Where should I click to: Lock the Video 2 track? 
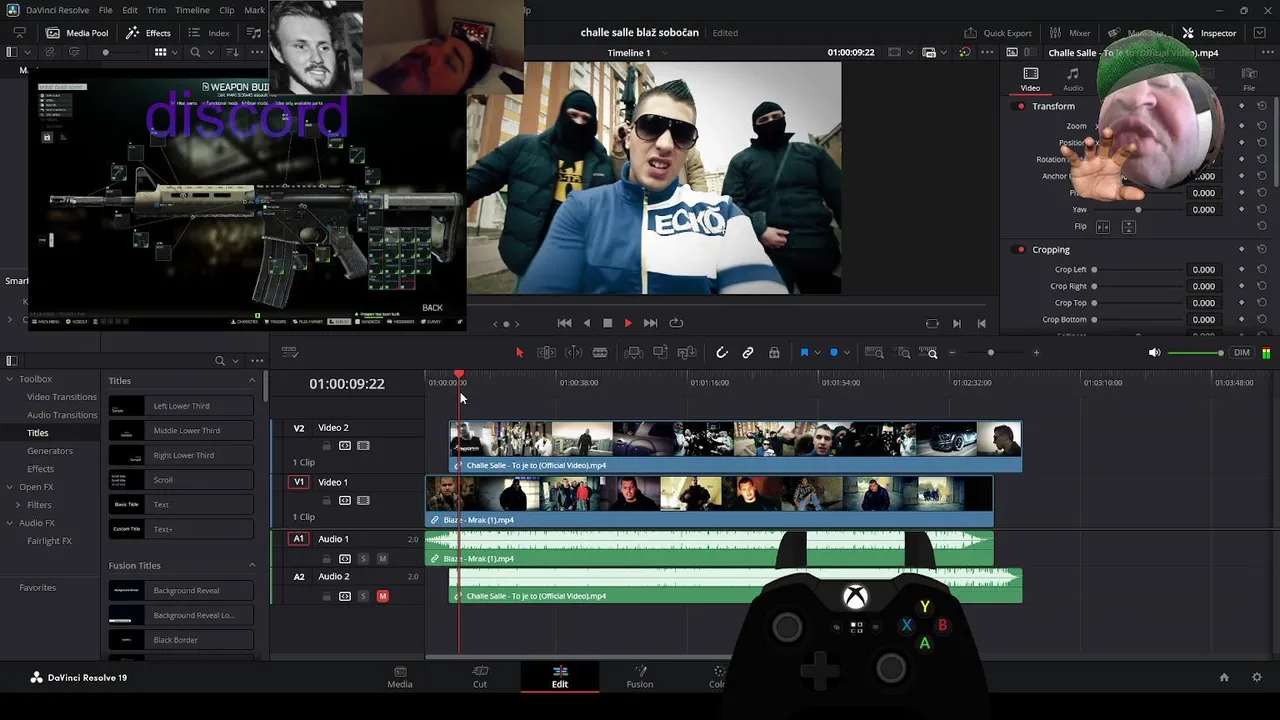pos(326,446)
